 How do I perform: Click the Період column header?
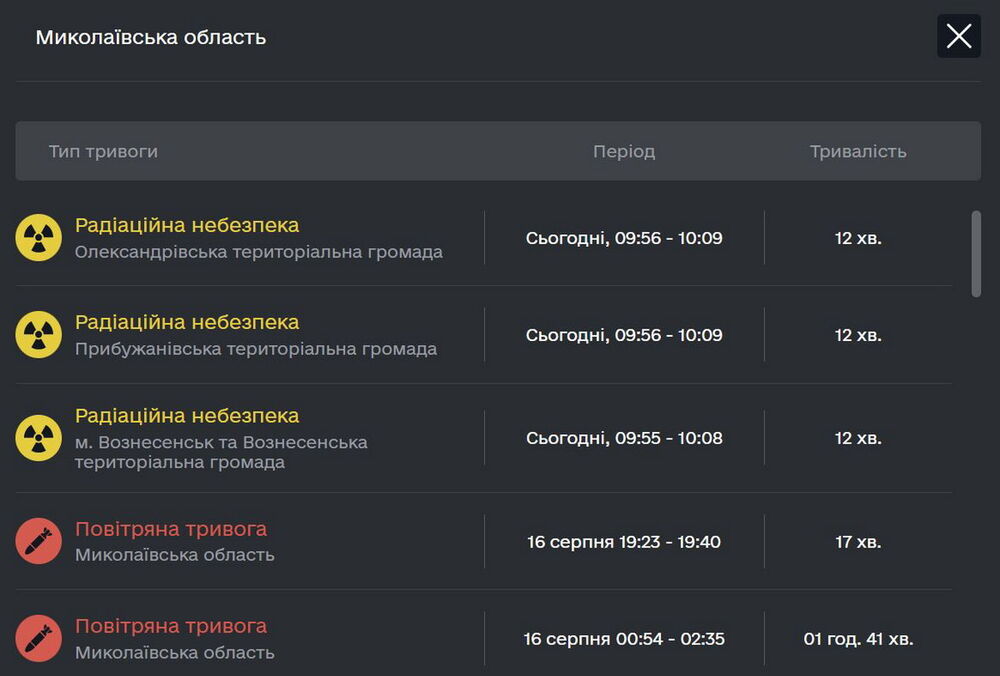point(624,151)
